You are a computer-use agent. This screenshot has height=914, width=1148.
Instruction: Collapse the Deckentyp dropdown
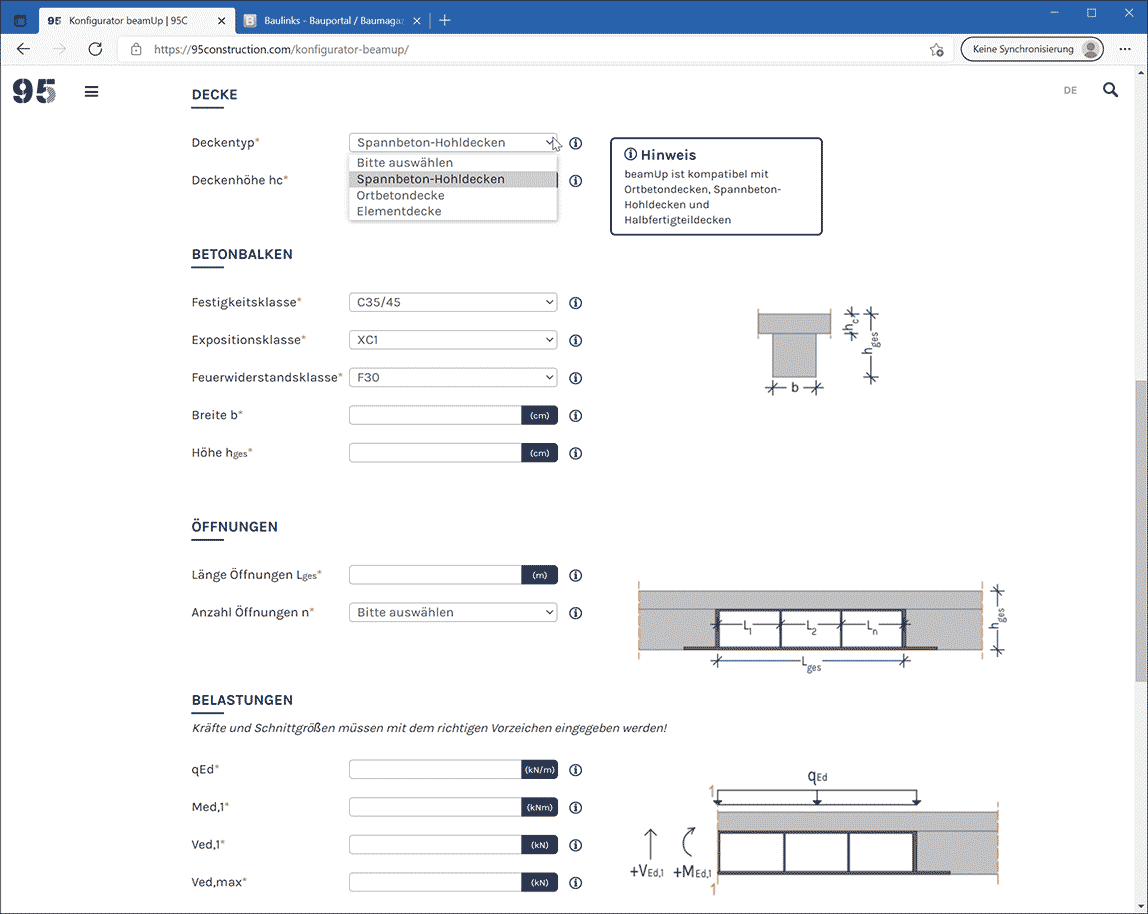point(453,143)
